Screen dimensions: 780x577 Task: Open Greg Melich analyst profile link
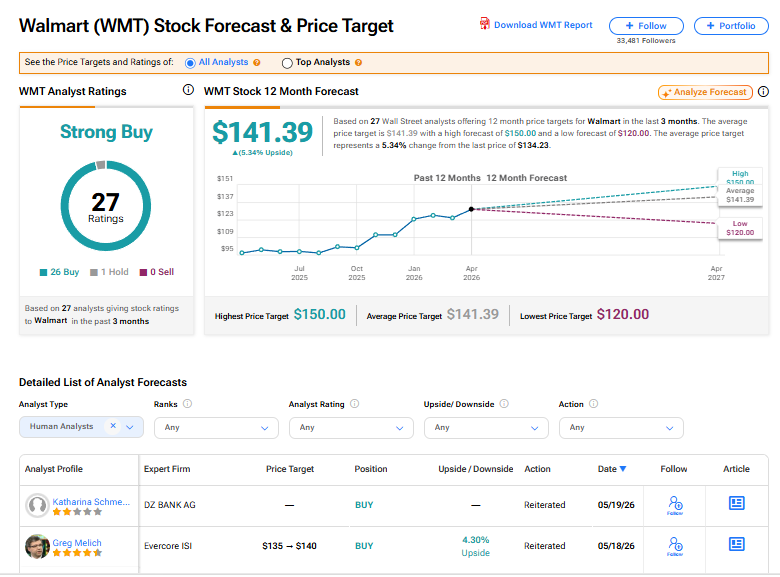(77, 543)
